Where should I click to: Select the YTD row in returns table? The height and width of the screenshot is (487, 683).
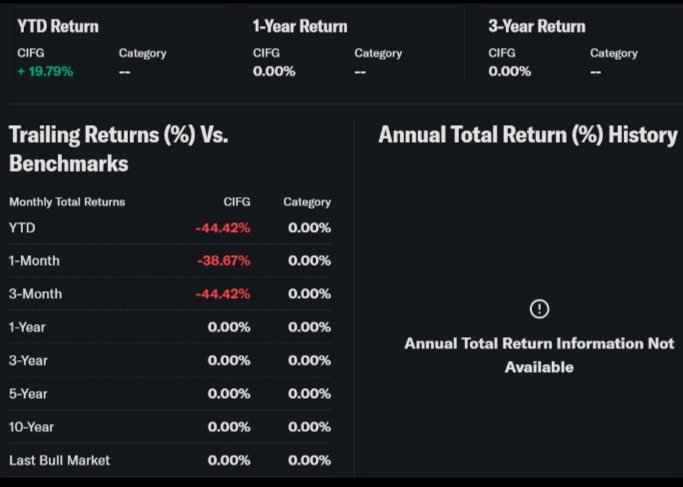click(22, 228)
